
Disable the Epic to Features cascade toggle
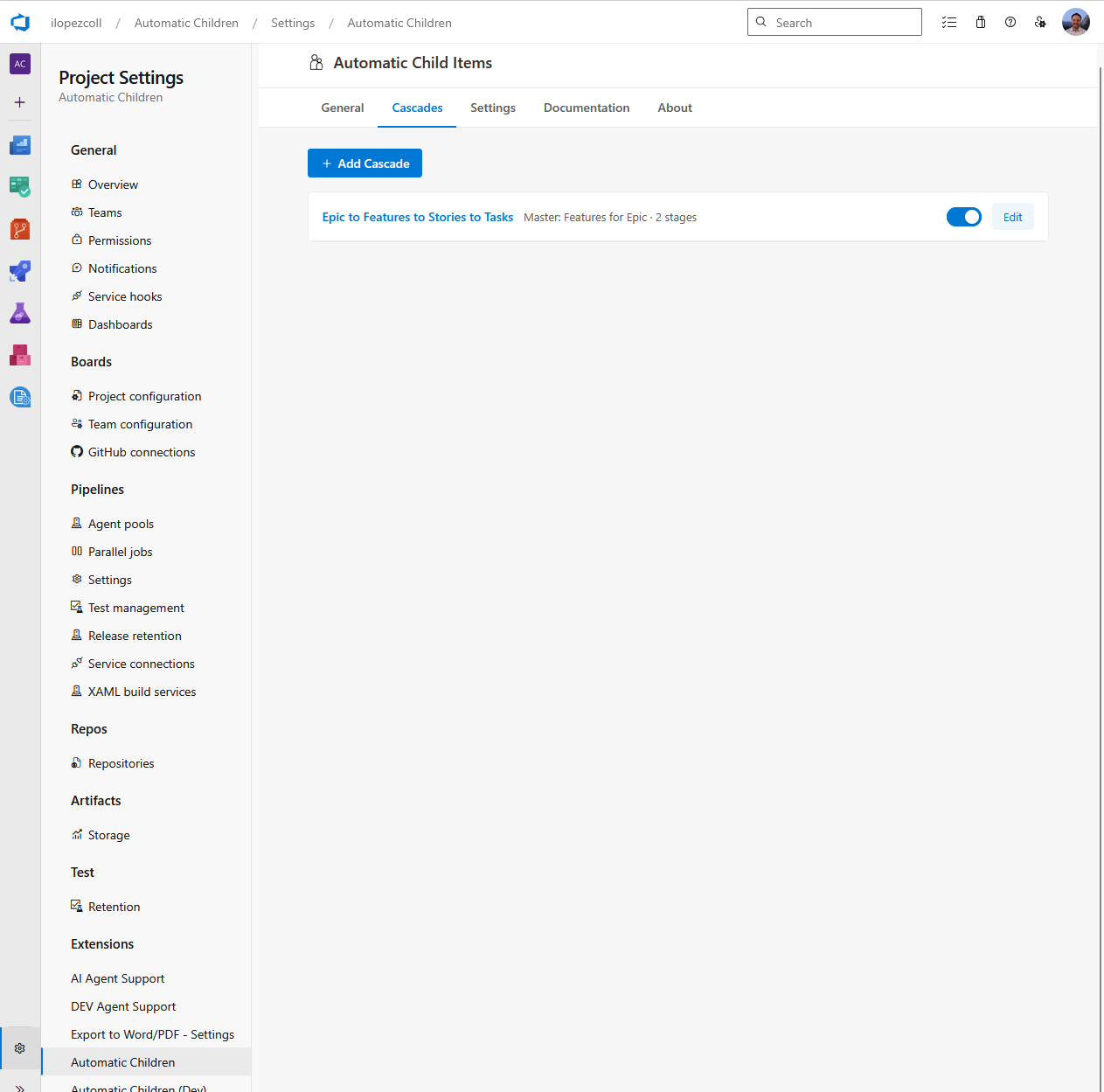point(964,216)
